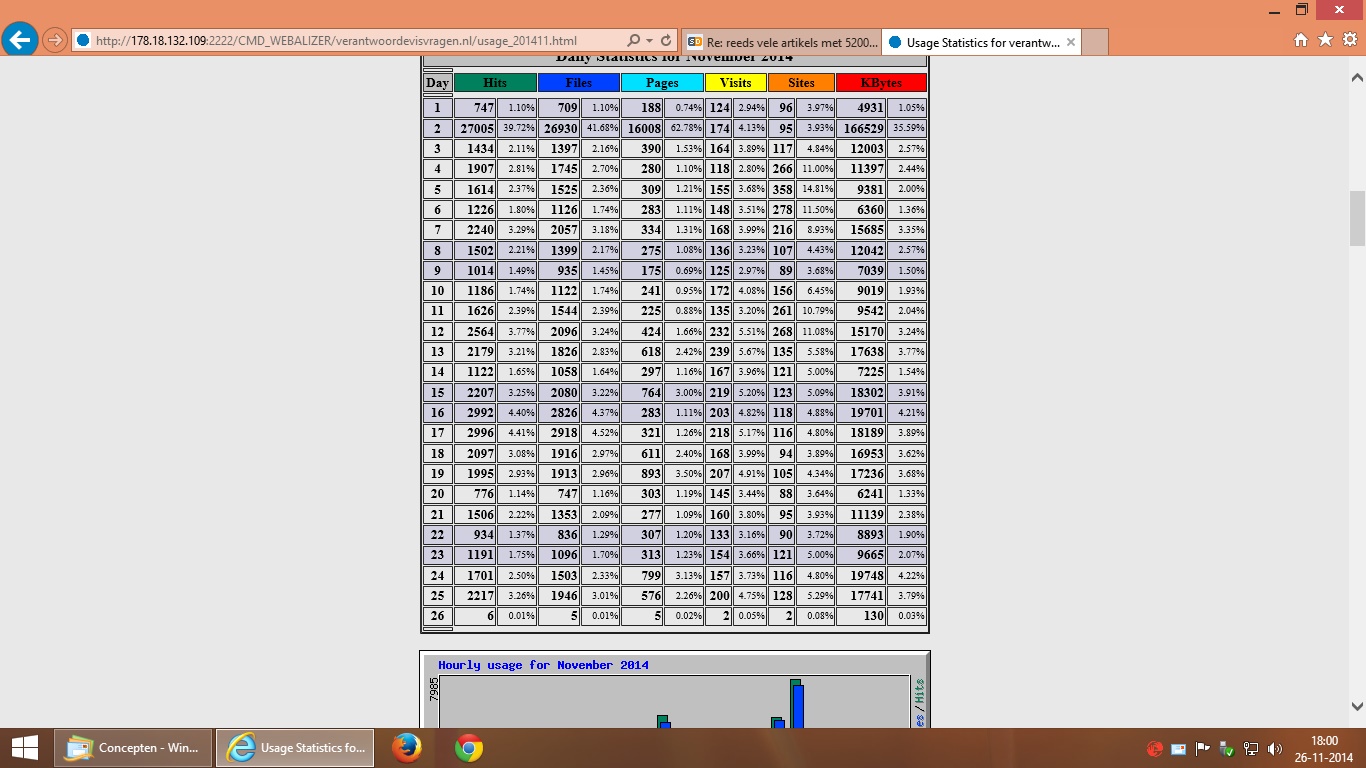The image size is (1366, 768).
Task: Select the visits value 239 for day 13
Action: 719,352
